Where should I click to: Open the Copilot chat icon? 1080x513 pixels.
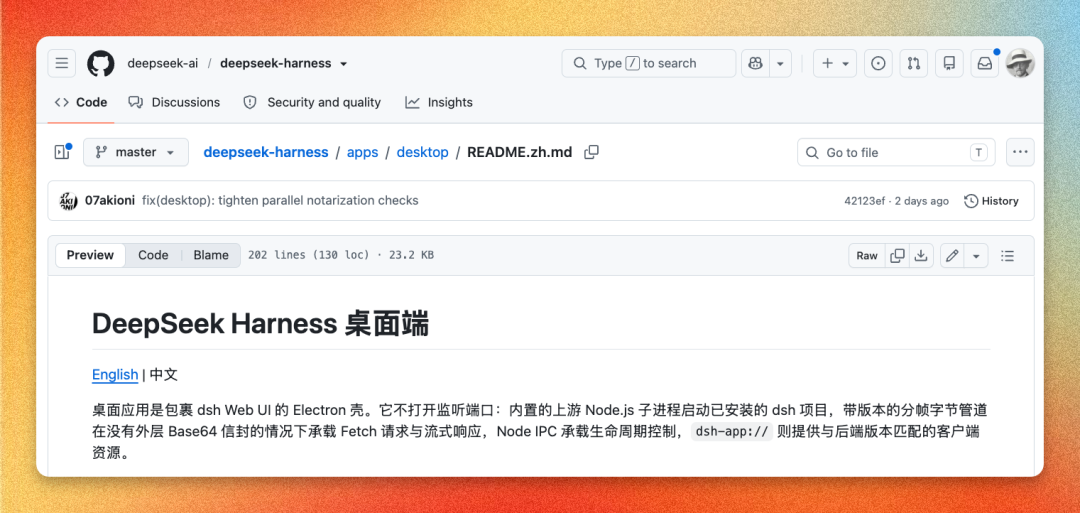click(756, 63)
